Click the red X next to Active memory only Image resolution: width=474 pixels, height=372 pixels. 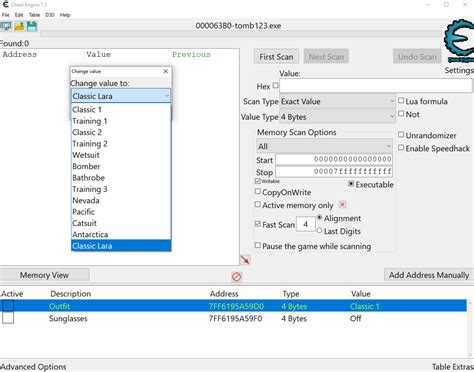click(x=342, y=204)
